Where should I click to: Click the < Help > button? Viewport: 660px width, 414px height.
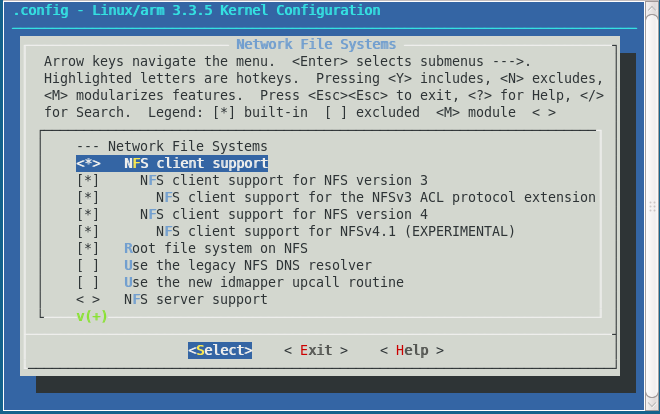click(412, 350)
